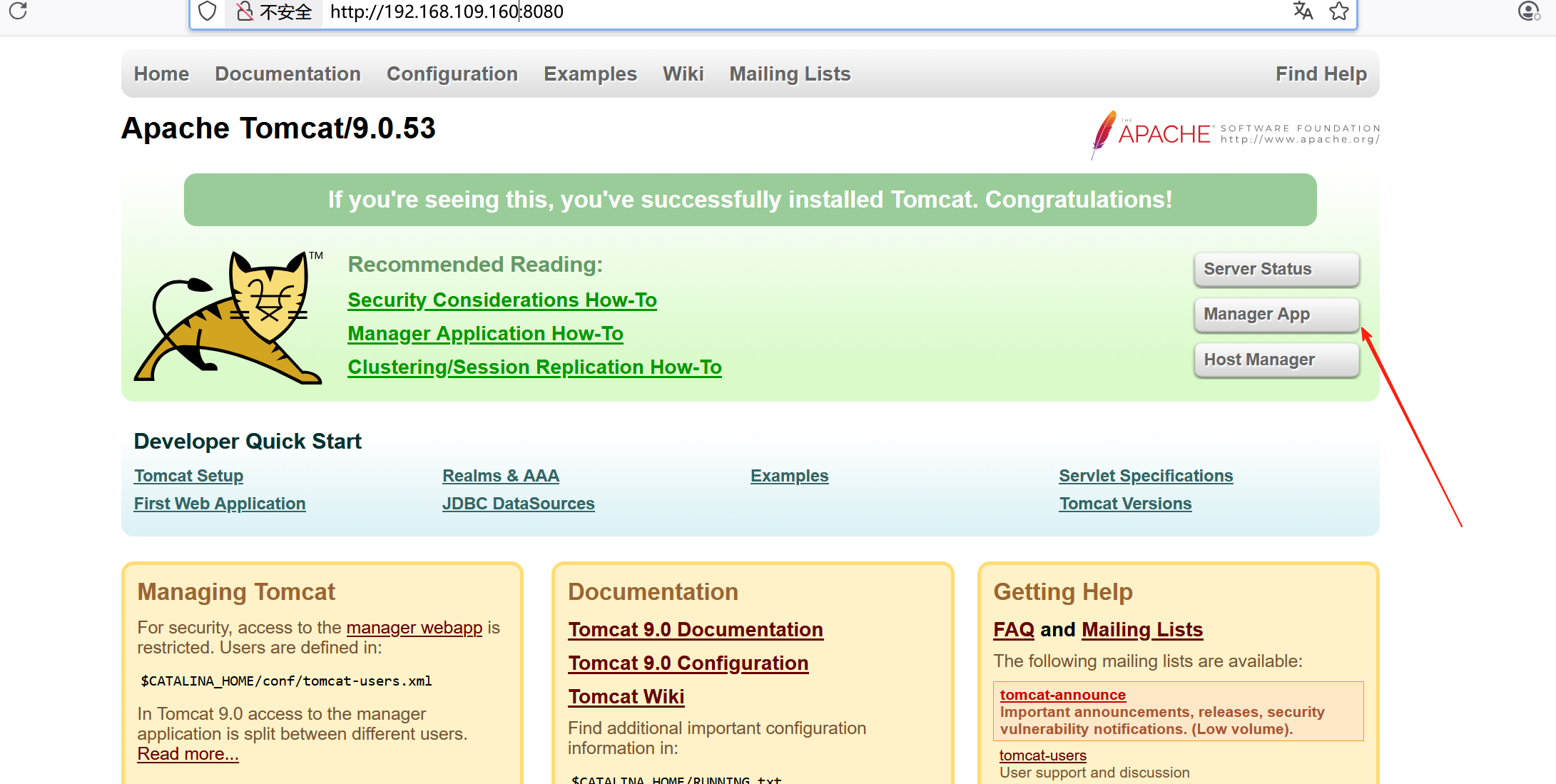
Task: Open the account profile icon
Action: pyautogui.click(x=1528, y=11)
